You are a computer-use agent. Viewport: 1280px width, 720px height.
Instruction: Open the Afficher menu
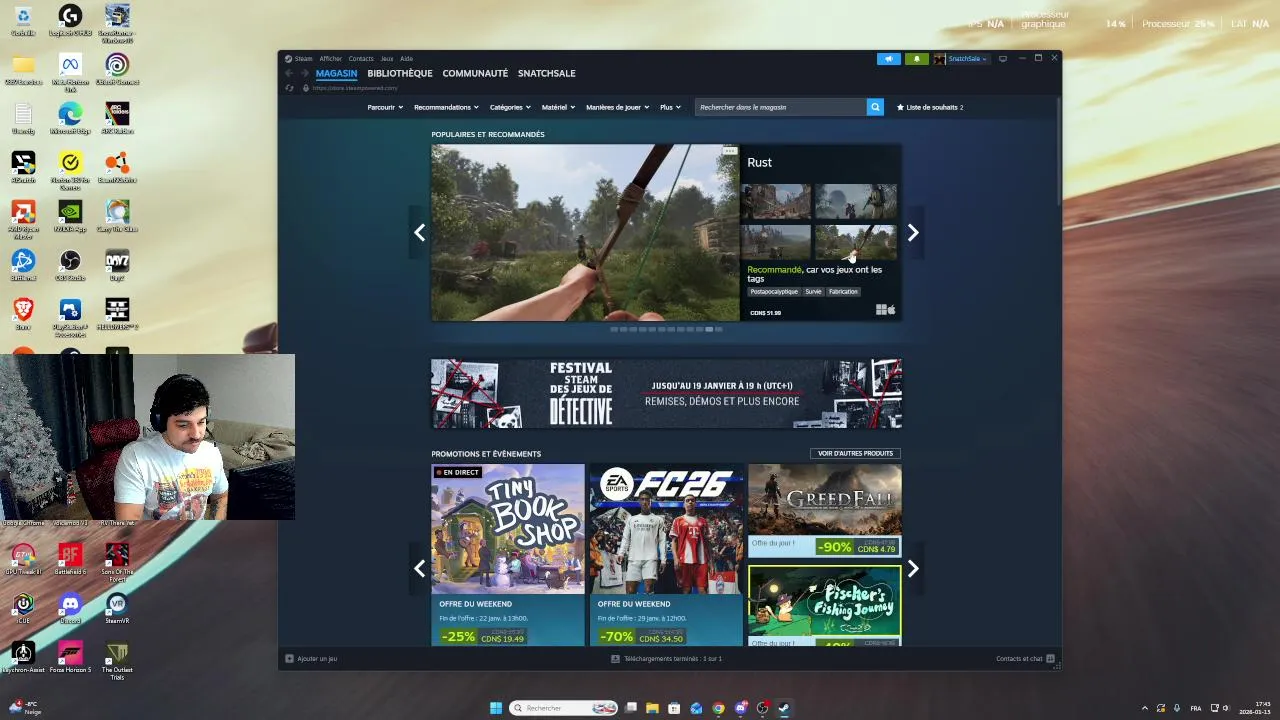(331, 59)
